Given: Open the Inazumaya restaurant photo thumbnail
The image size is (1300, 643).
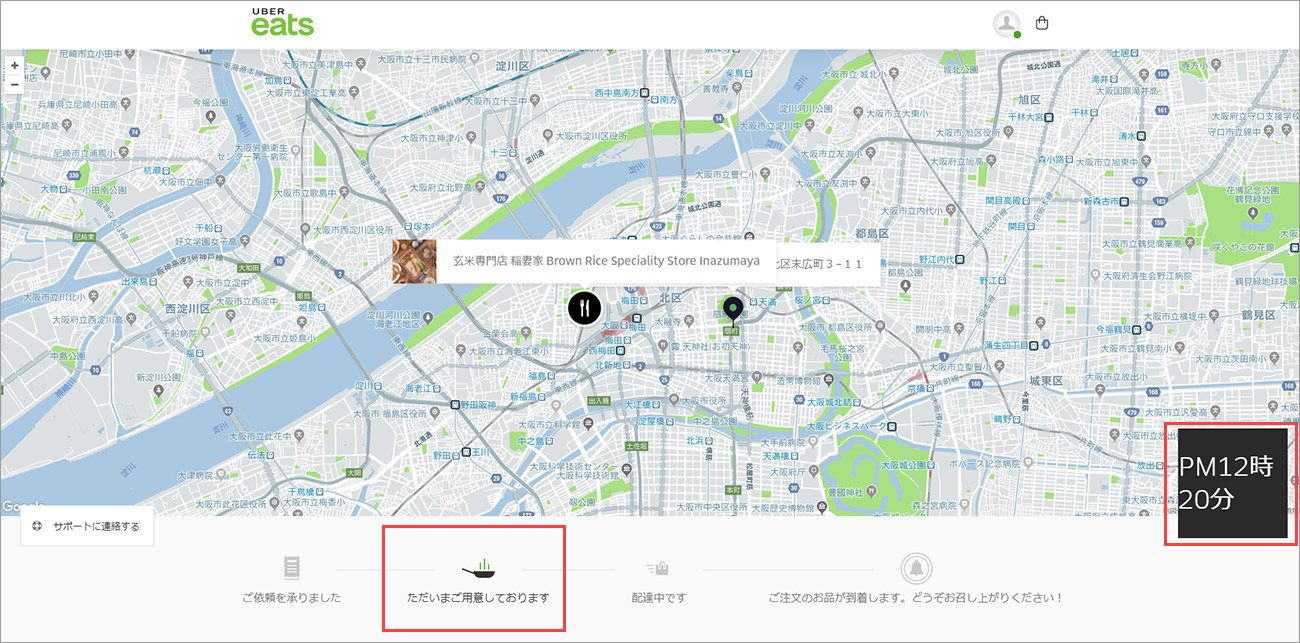Looking at the screenshot, I should pos(414,261).
